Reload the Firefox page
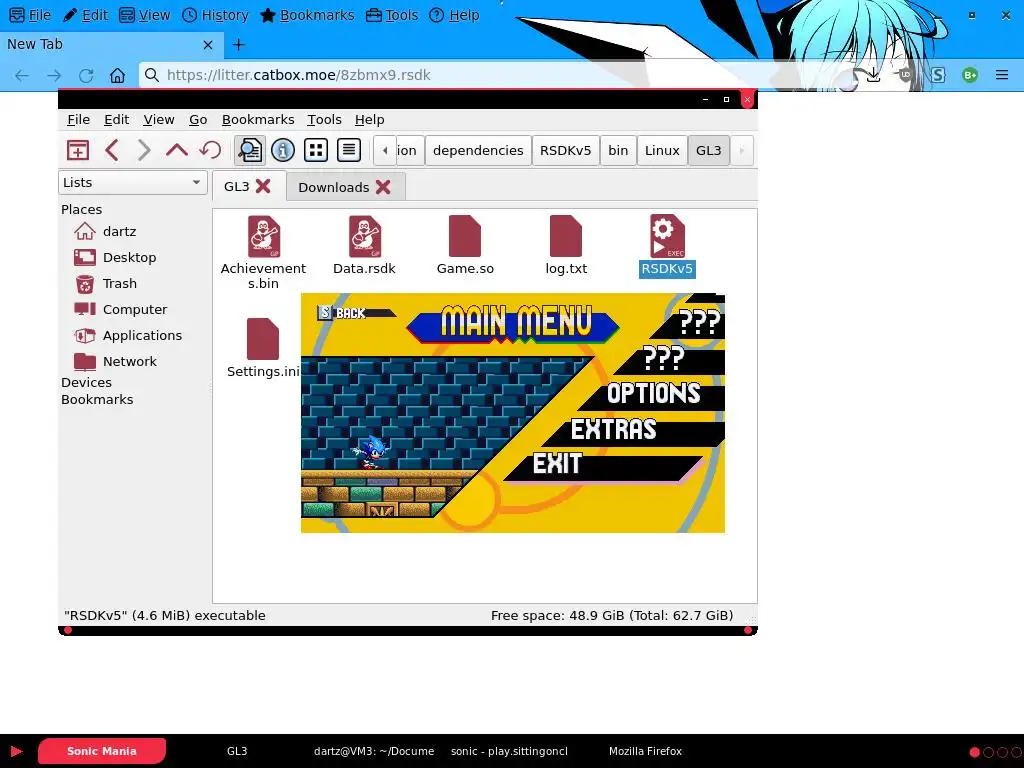 tap(86, 75)
